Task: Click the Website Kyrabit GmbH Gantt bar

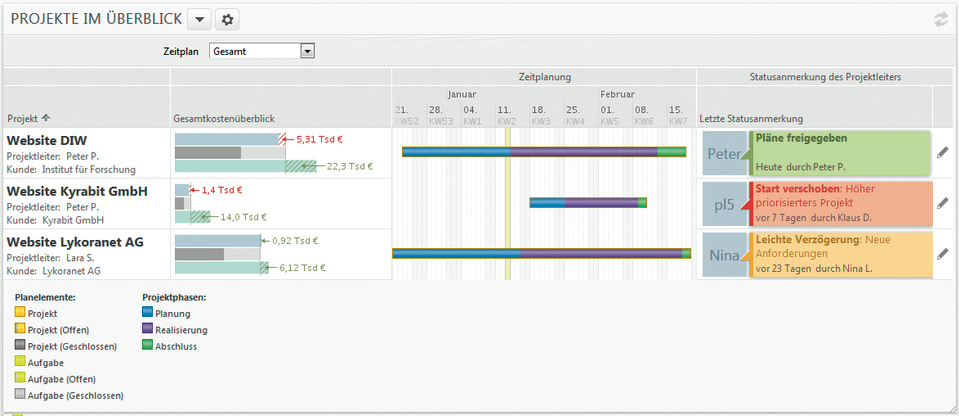Action: (588, 203)
